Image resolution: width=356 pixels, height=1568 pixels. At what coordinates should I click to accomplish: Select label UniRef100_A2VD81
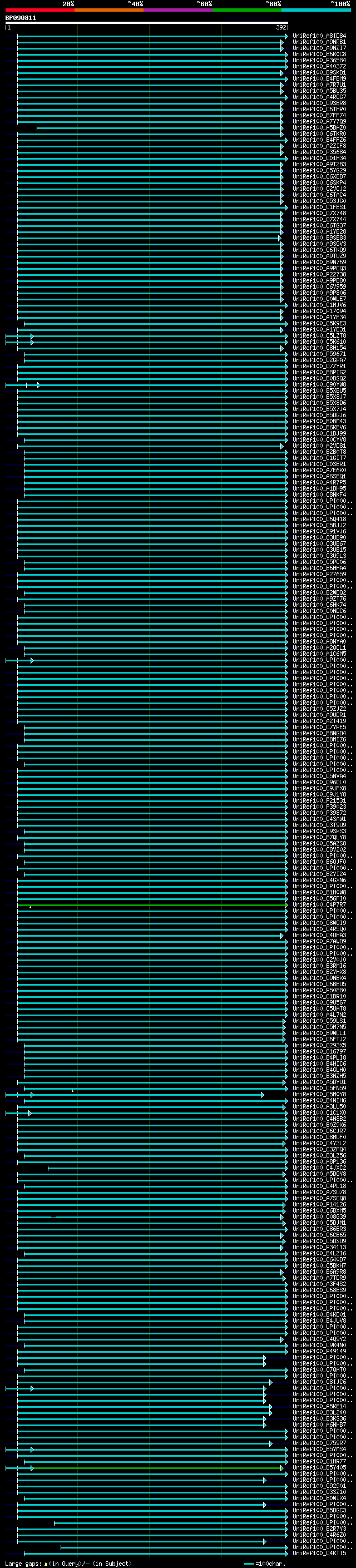[319, 446]
